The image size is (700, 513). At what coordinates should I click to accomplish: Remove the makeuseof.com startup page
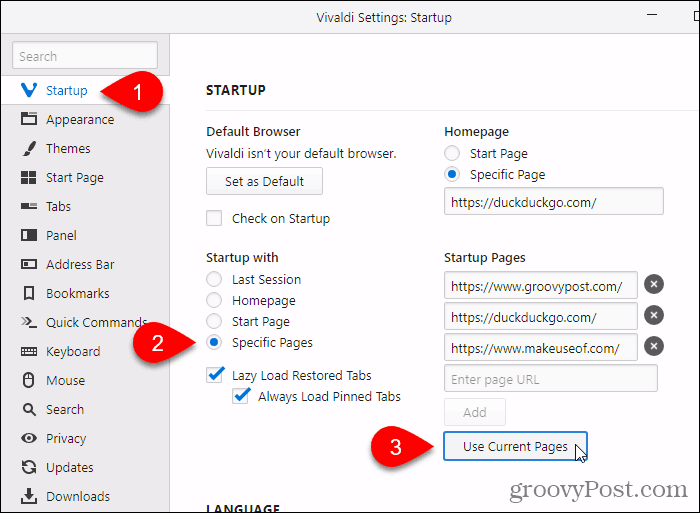654,346
